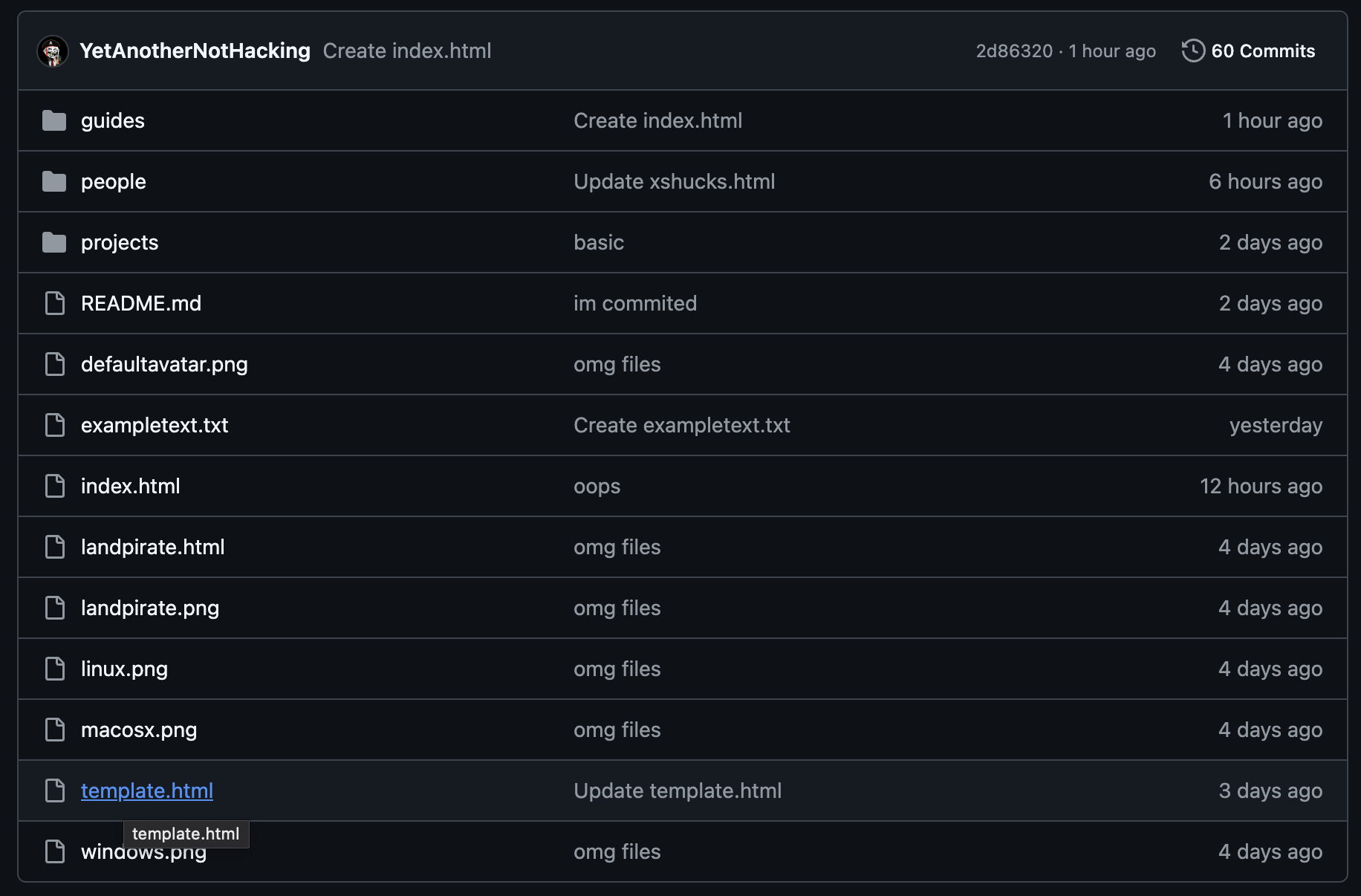This screenshot has width=1361, height=896.
Task: Click the index.html file icon
Action: pos(55,486)
